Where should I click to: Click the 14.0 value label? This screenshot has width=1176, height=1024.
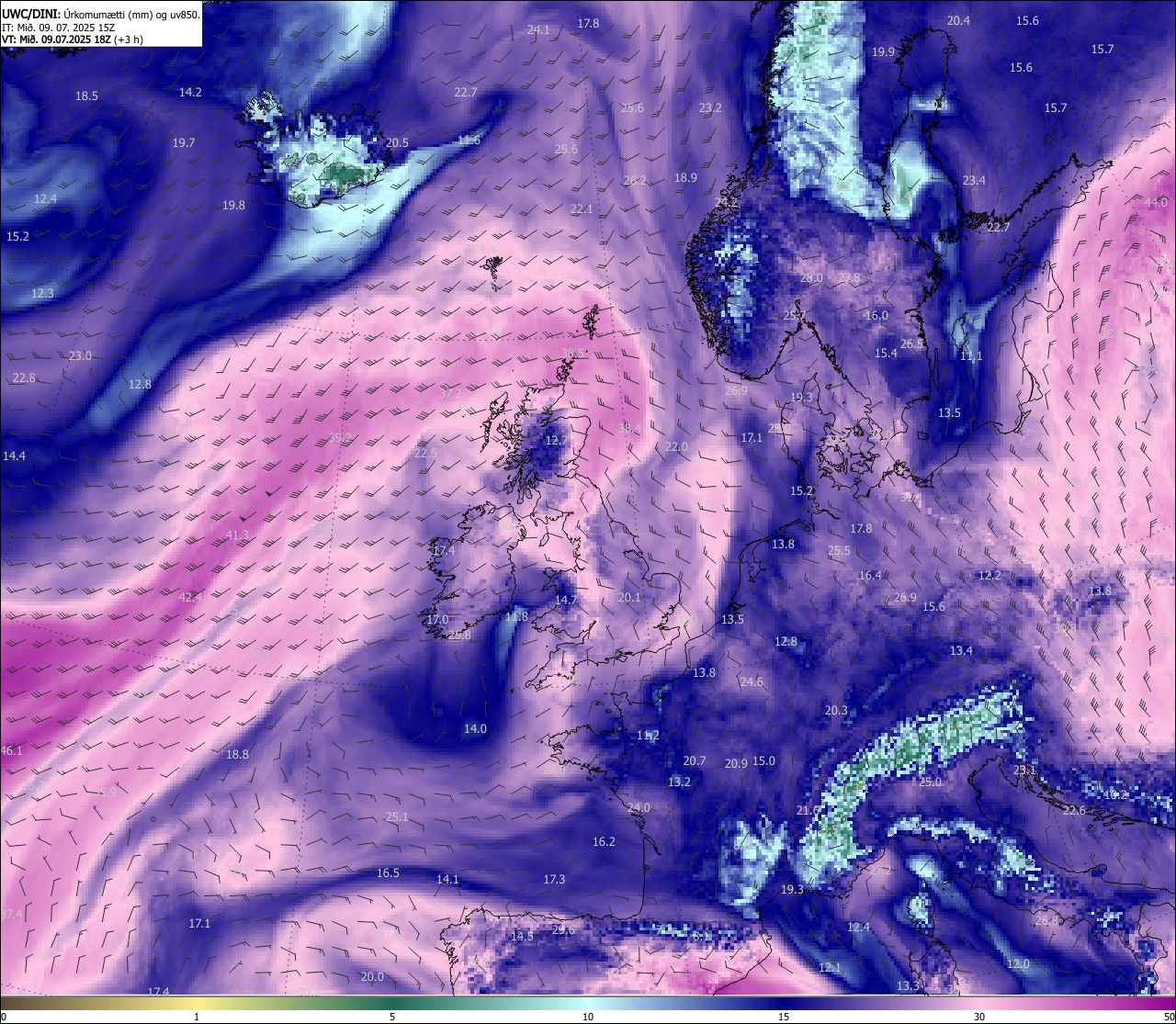[x=475, y=728]
